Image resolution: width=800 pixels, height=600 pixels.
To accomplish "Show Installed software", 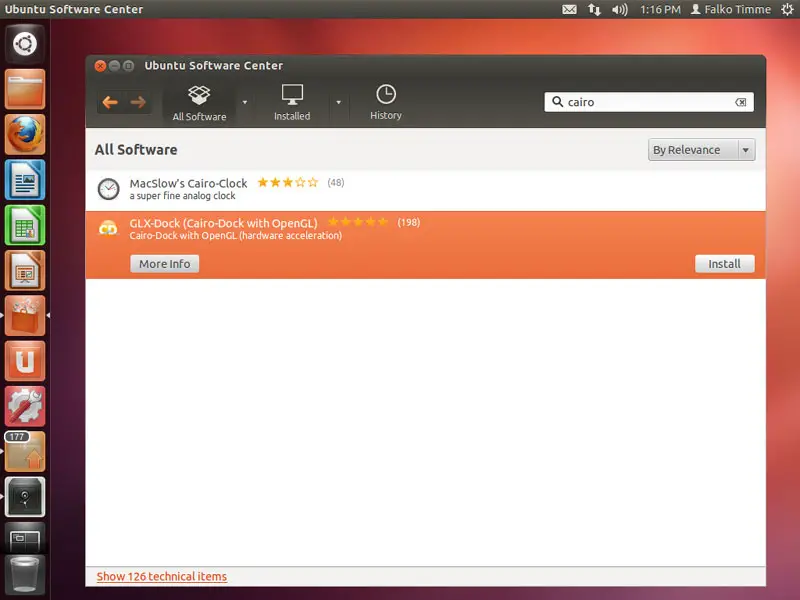I will point(292,103).
